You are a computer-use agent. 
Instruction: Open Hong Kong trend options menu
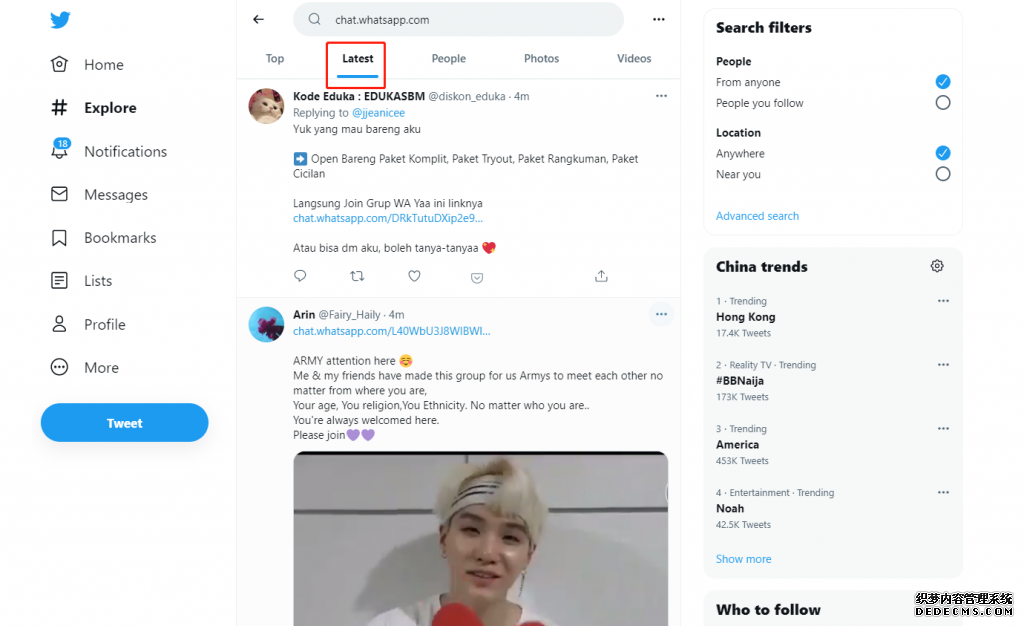click(943, 301)
